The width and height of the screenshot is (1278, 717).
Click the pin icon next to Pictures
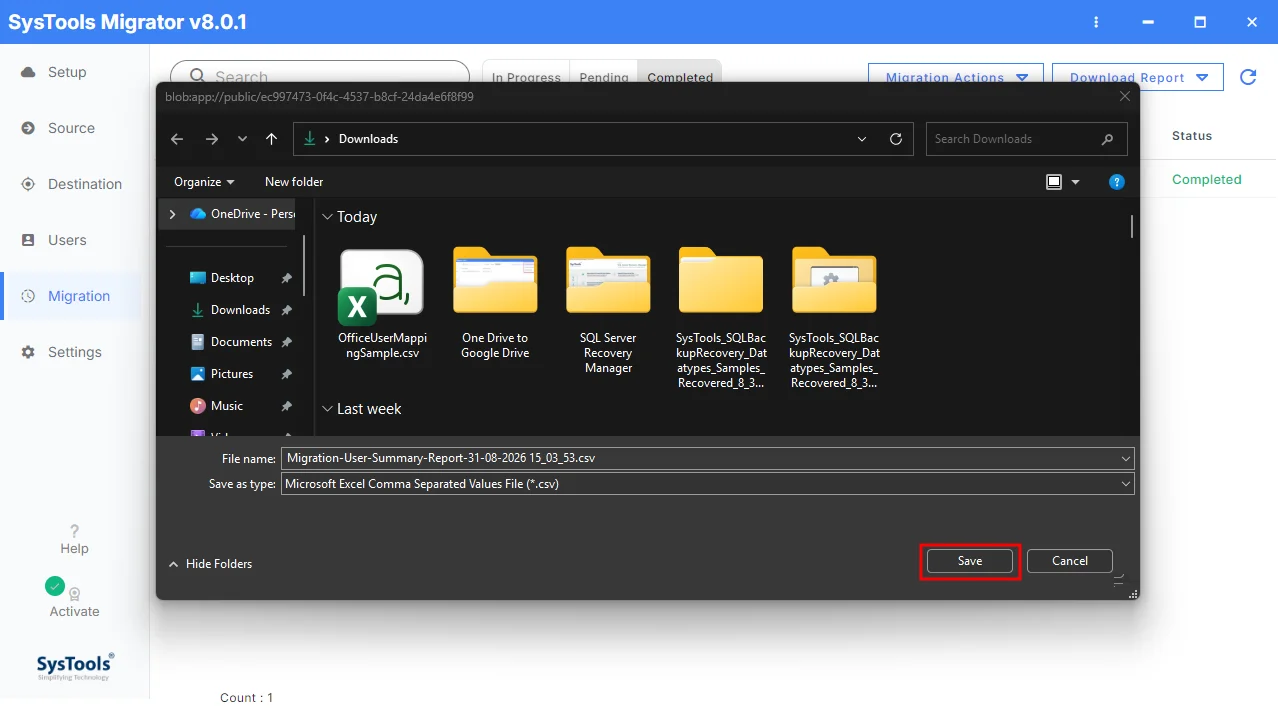(286, 374)
